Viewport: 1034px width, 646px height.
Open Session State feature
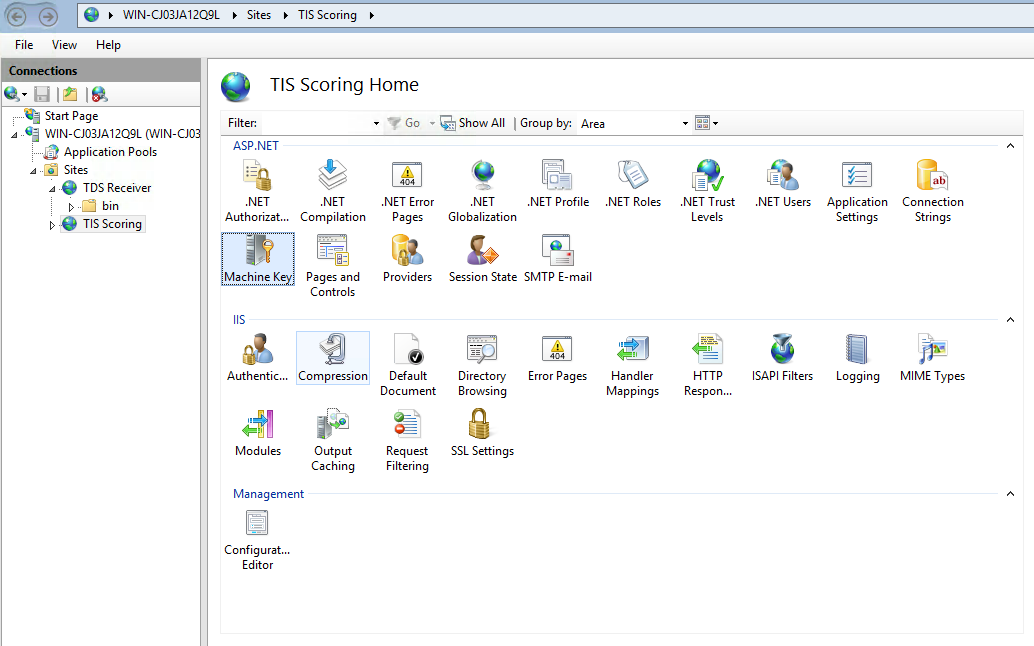[x=483, y=259]
